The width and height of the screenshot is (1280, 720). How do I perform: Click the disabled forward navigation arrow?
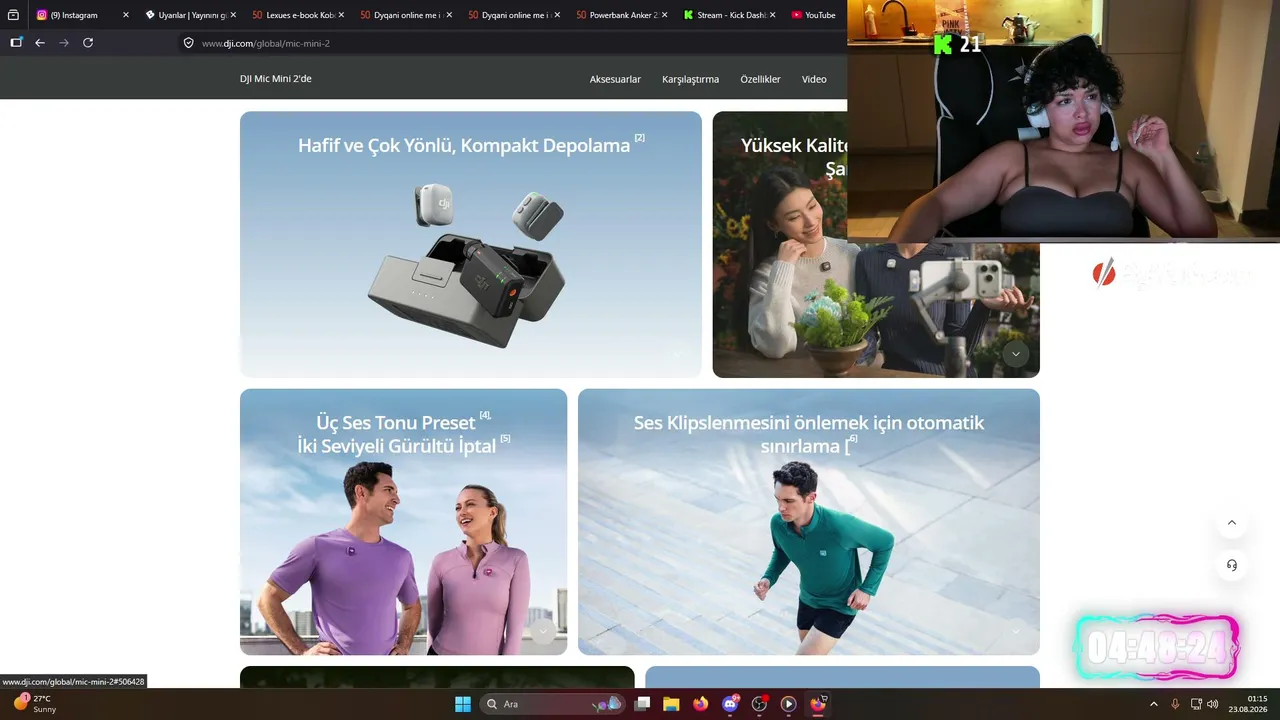(x=64, y=43)
